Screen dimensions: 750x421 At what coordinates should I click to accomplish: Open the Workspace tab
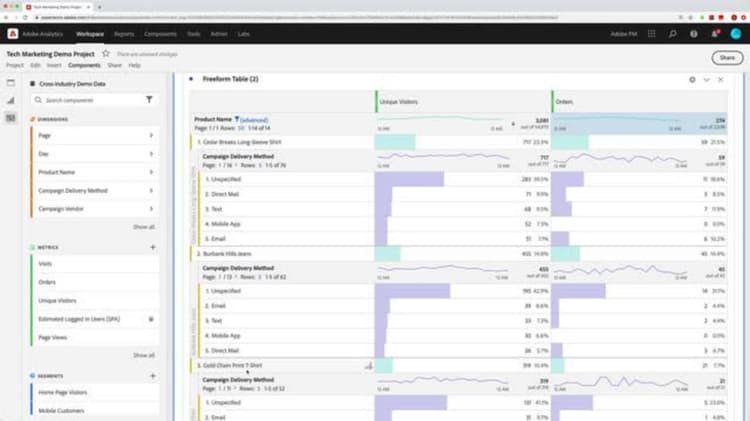pyautogui.click(x=90, y=34)
